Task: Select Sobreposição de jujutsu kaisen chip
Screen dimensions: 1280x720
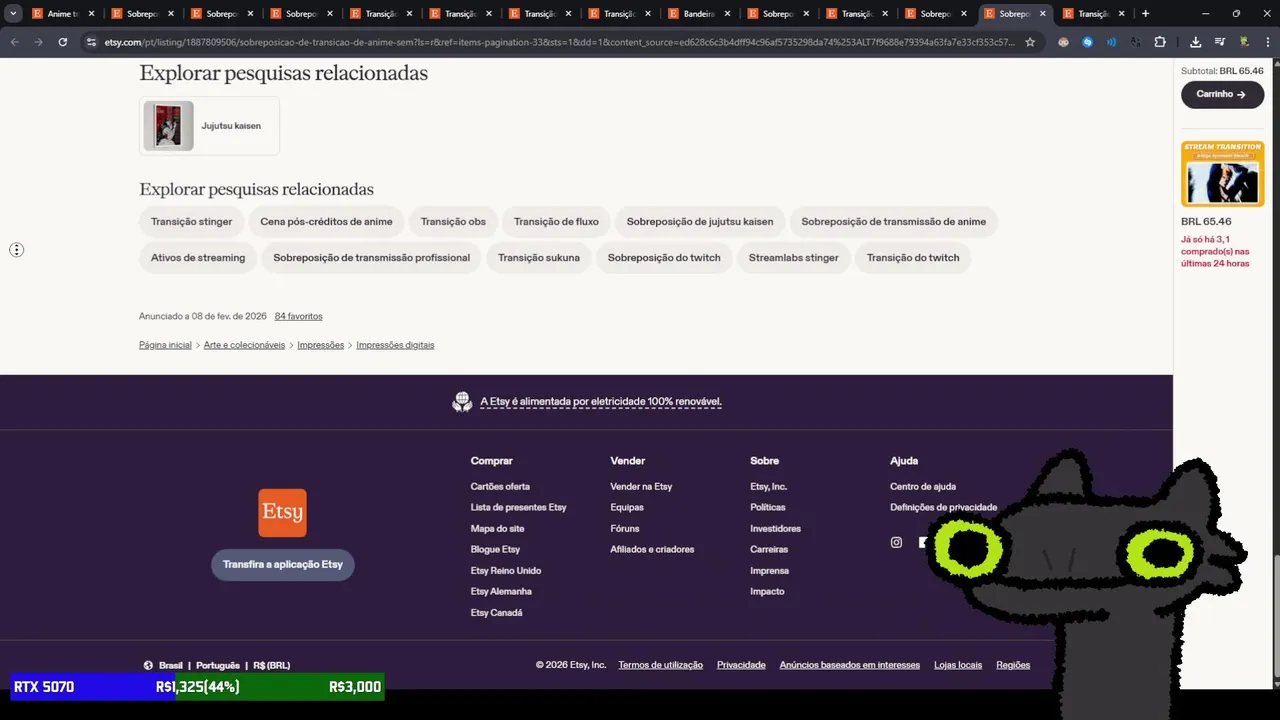Action: [x=700, y=222]
